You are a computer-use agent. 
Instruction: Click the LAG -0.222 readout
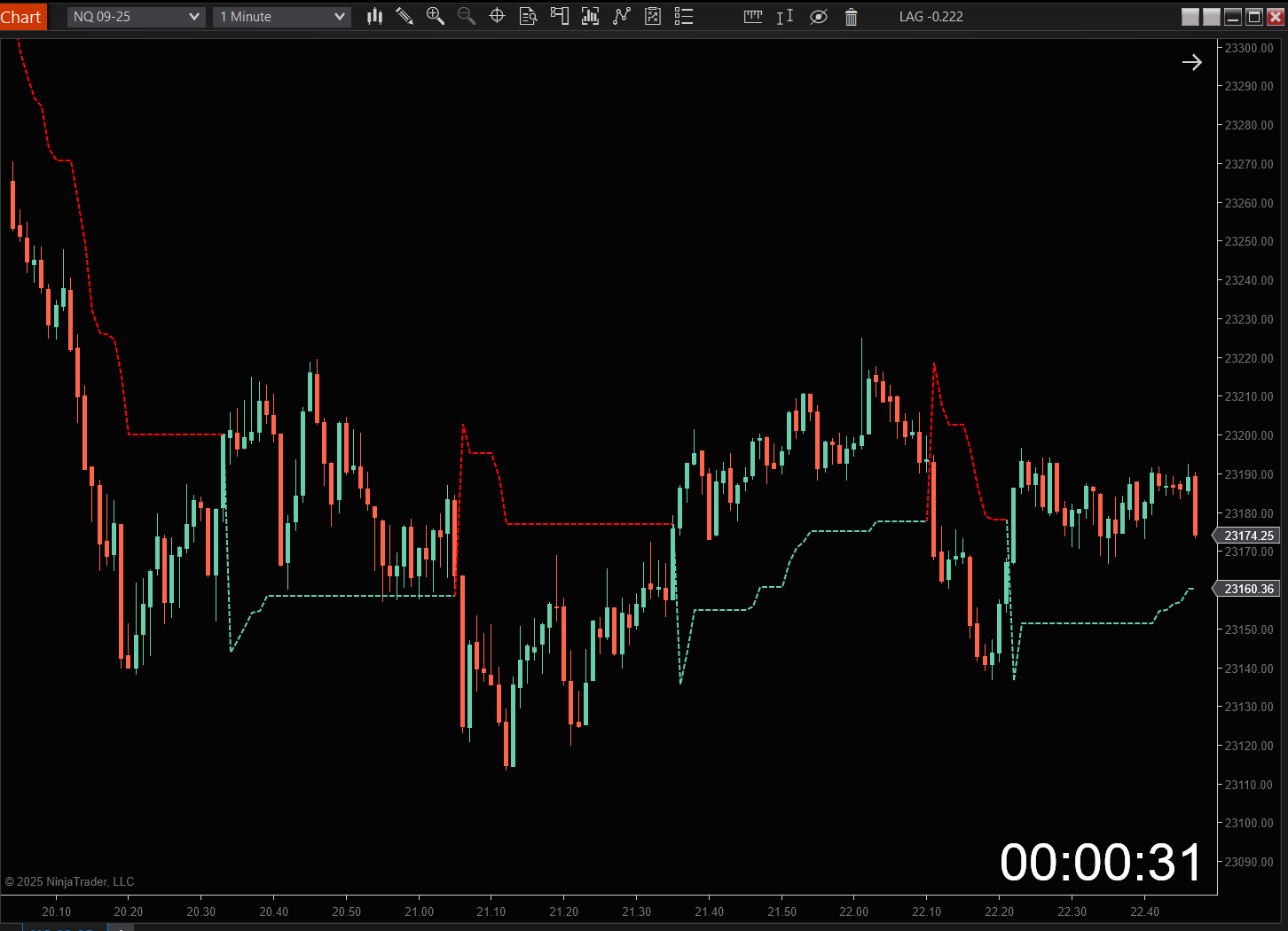point(931,16)
